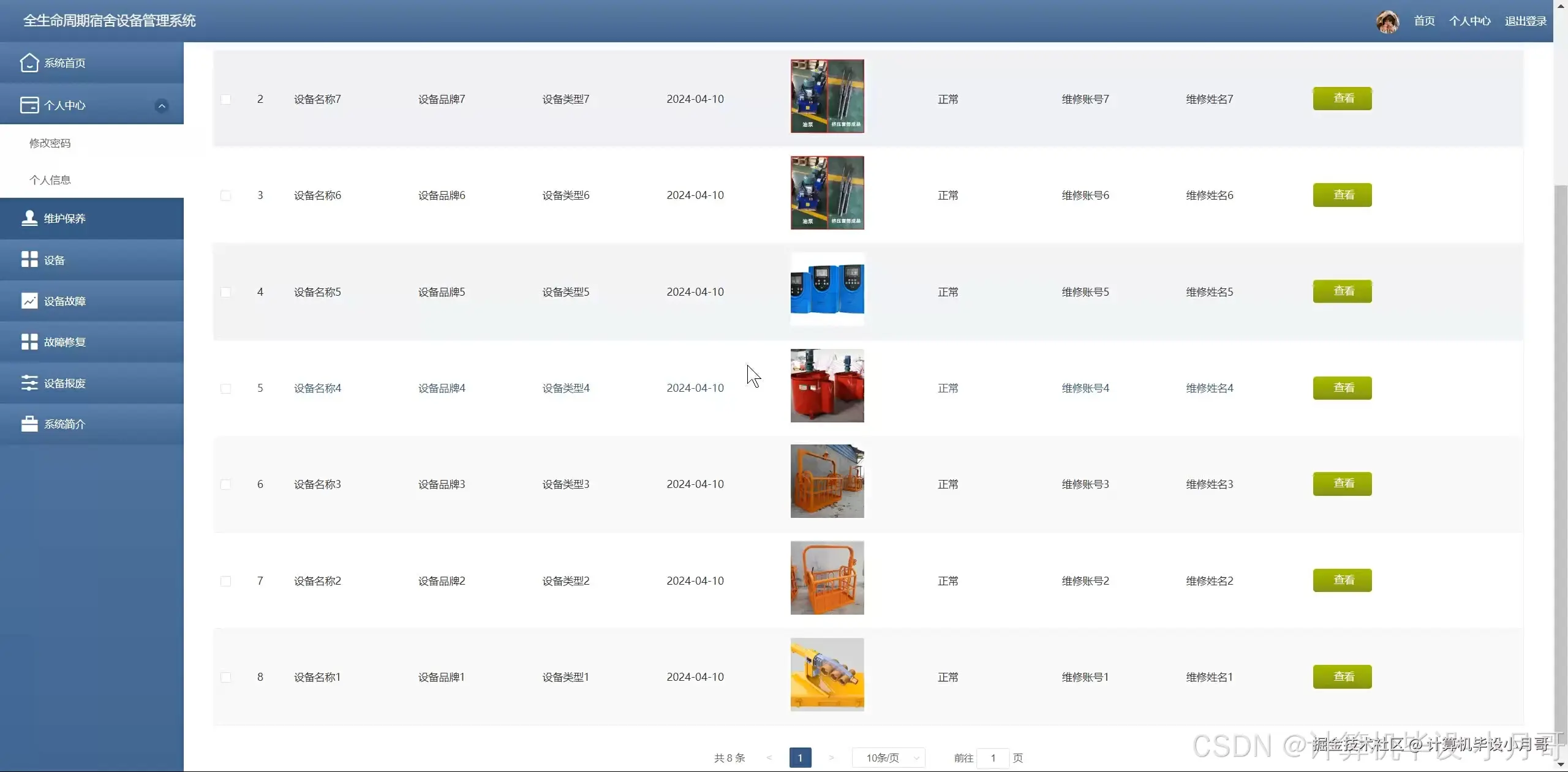Click 退出登录 in the top bar
The image size is (1568, 772).
(x=1525, y=21)
